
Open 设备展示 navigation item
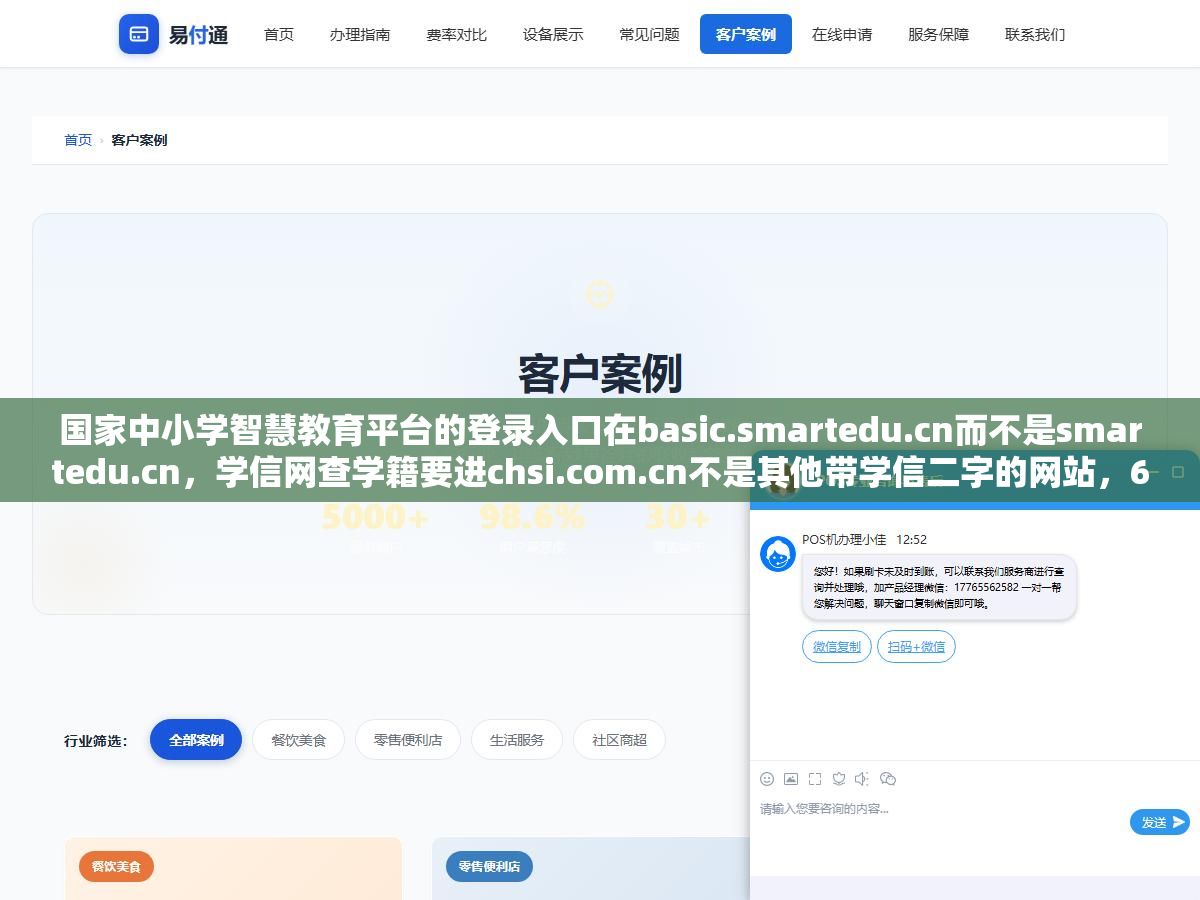tap(553, 34)
